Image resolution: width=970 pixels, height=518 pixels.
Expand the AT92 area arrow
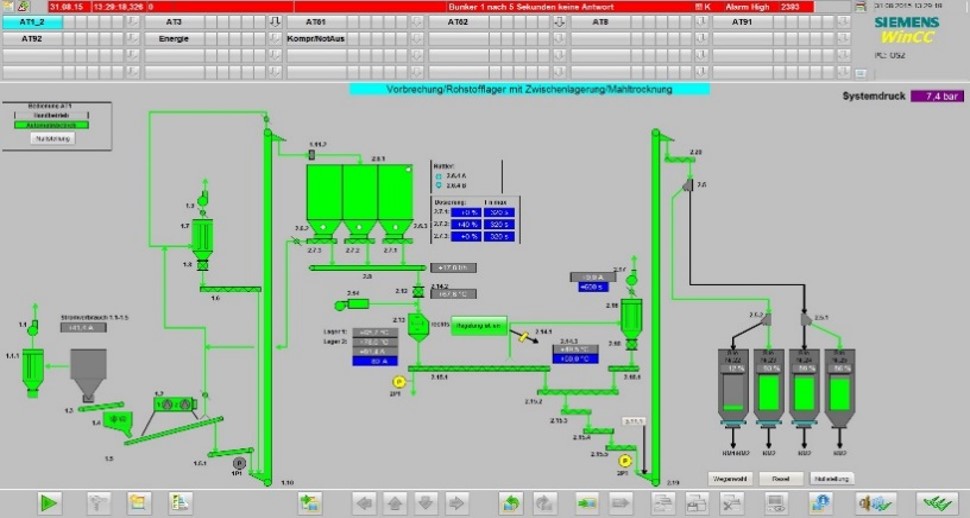point(133,38)
